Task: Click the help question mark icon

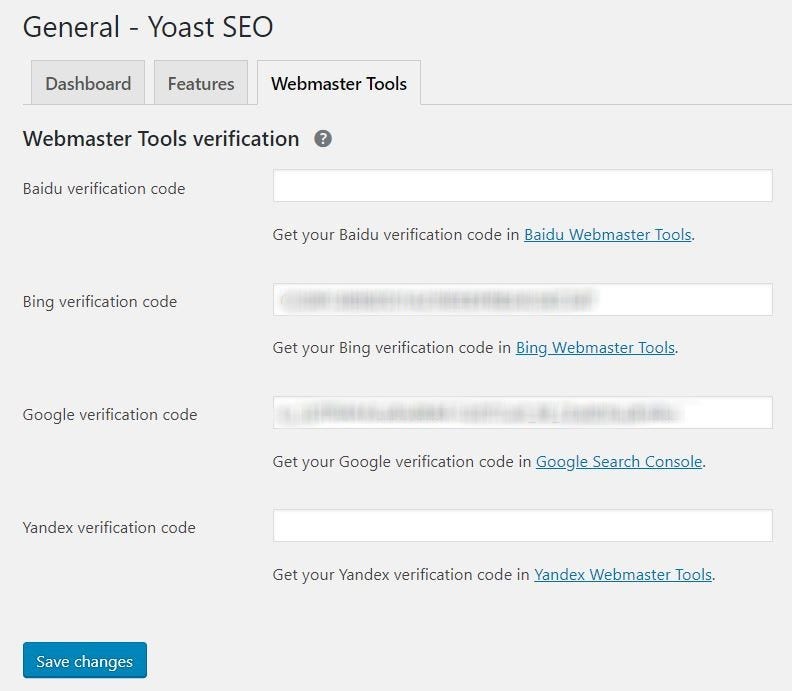Action: 323,139
